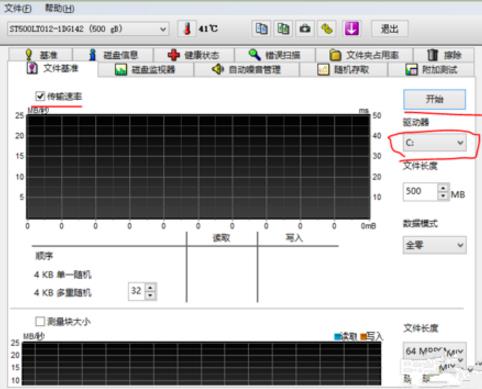Expand the ST500LT012 disk selector dropdown
The image size is (482, 389).
tap(88, 29)
